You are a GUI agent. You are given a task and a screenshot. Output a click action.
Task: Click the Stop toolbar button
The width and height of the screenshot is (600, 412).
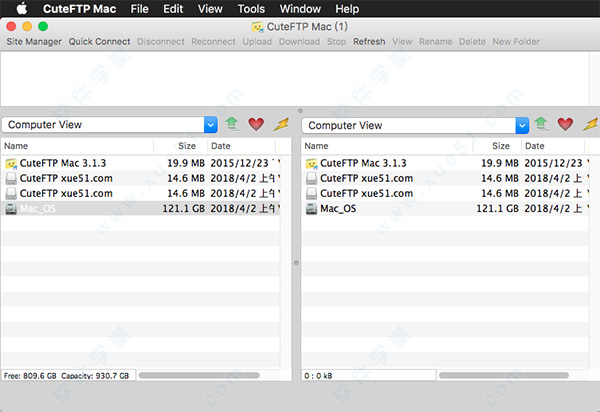tap(336, 41)
